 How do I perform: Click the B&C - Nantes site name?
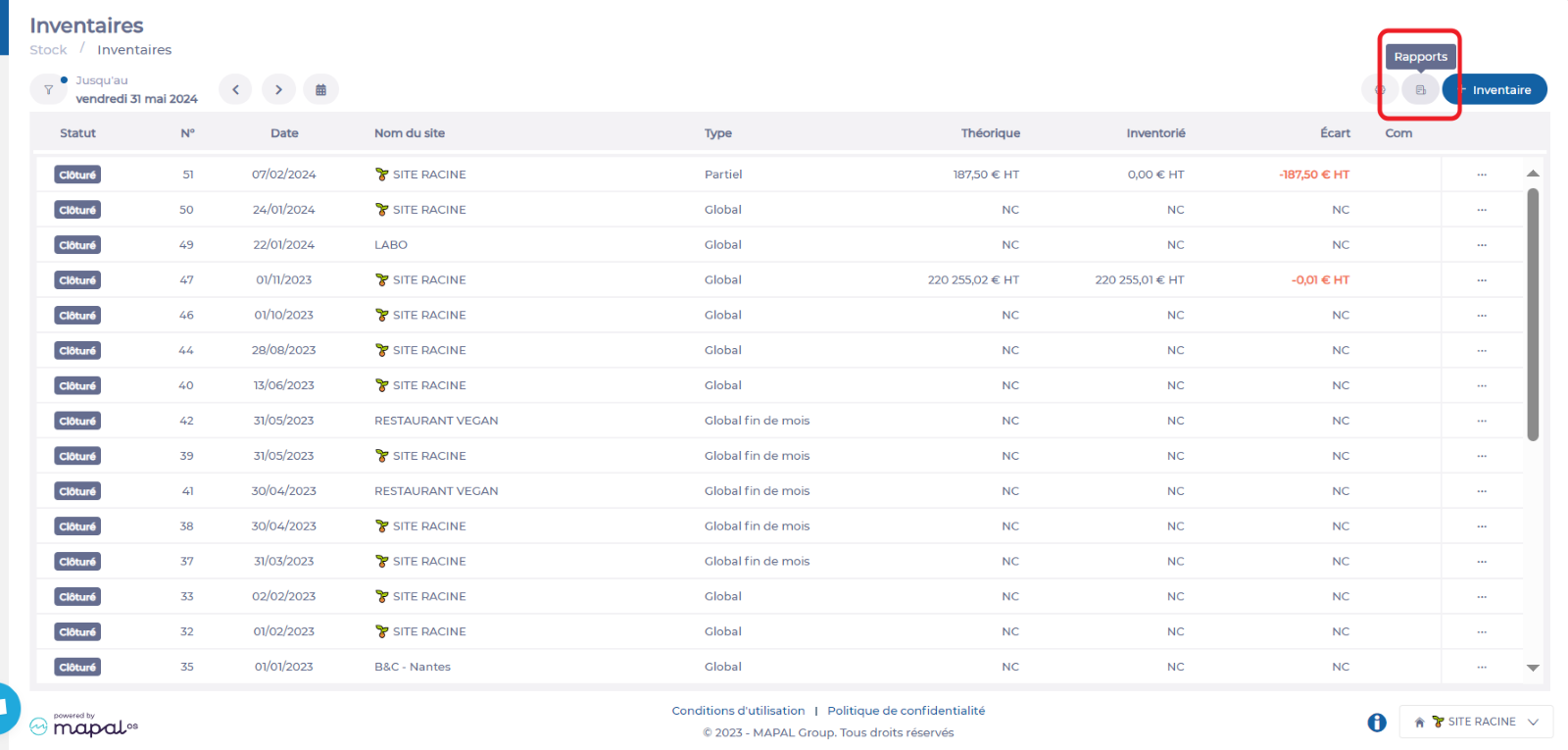click(413, 667)
